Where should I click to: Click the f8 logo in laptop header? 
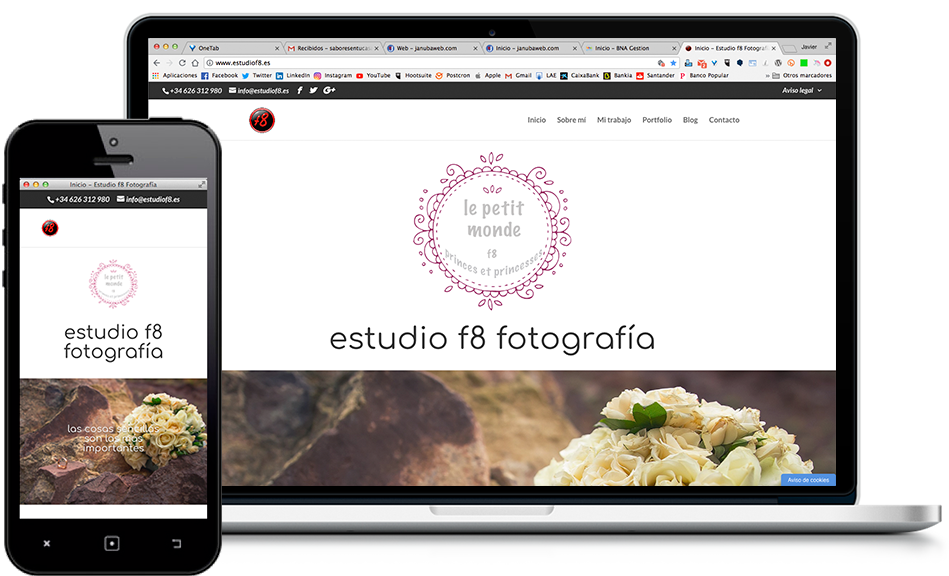click(261, 121)
